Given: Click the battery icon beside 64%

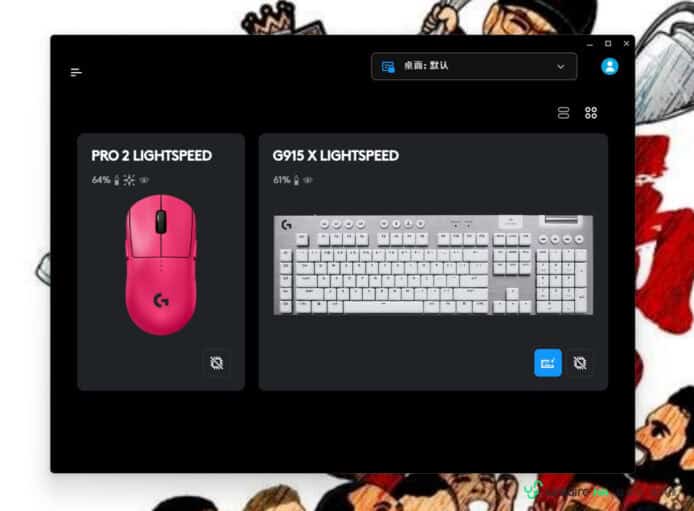Looking at the screenshot, I should (117, 180).
